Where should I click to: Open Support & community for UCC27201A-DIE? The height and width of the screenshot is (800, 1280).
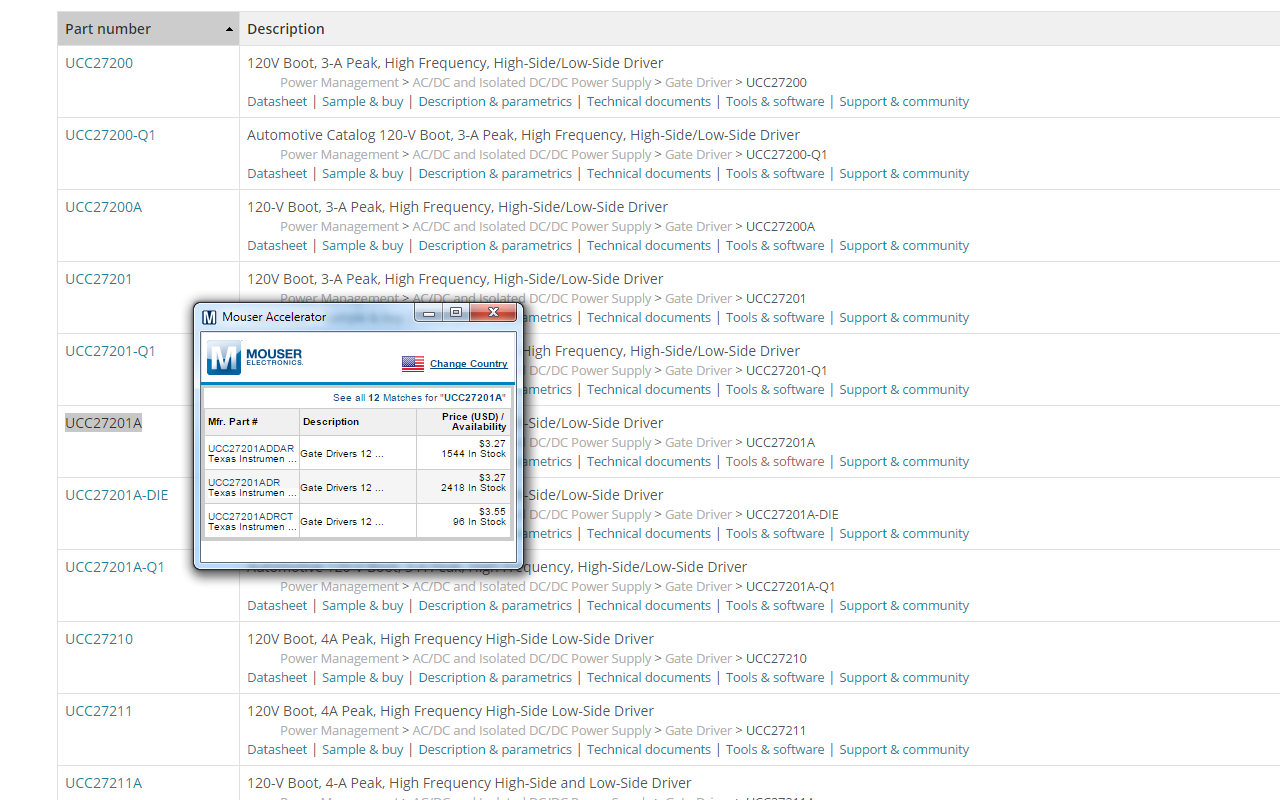coord(904,534)
